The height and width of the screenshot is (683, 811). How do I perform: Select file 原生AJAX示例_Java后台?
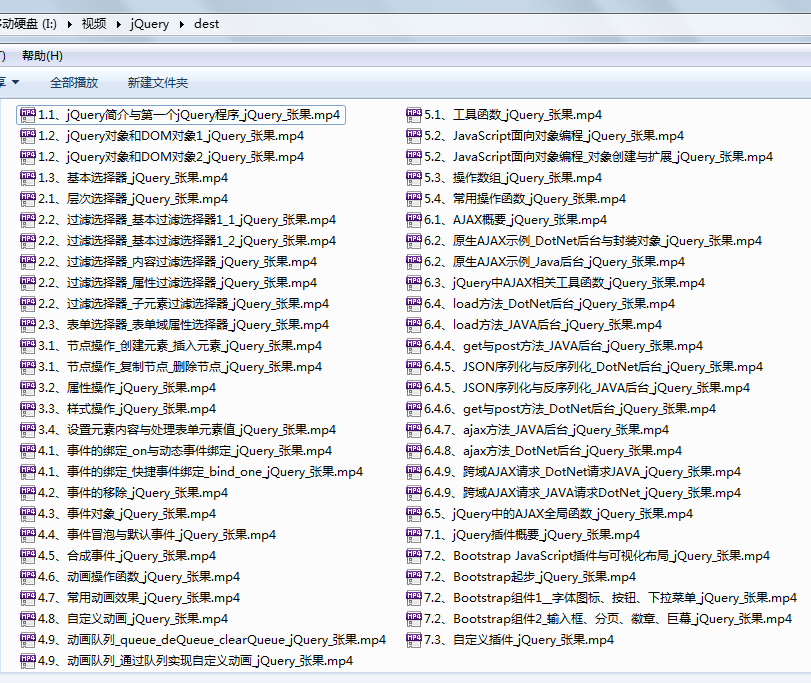click(x=546, y=262)
